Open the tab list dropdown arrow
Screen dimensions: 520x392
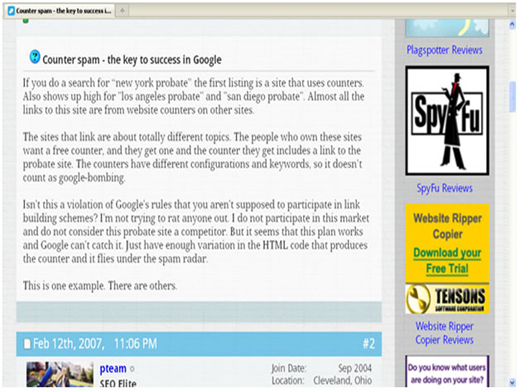[x=512, y=11]
